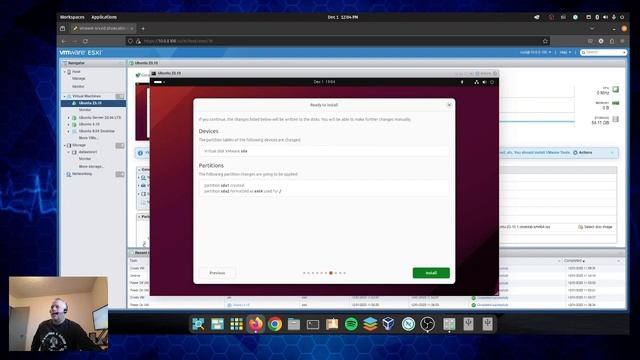Screen dimensions: 640x360
Task: Select Manage under Host
Action: pos(79,78)
